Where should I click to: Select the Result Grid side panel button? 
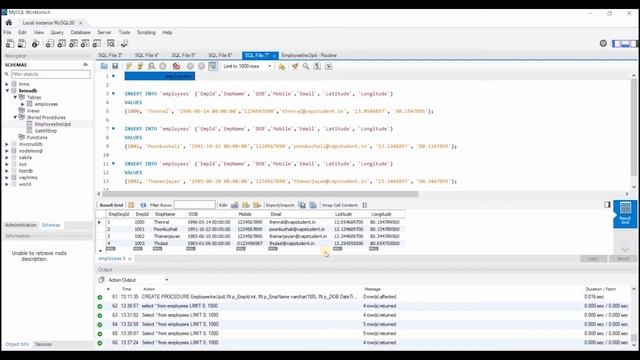tap(625, 213)
